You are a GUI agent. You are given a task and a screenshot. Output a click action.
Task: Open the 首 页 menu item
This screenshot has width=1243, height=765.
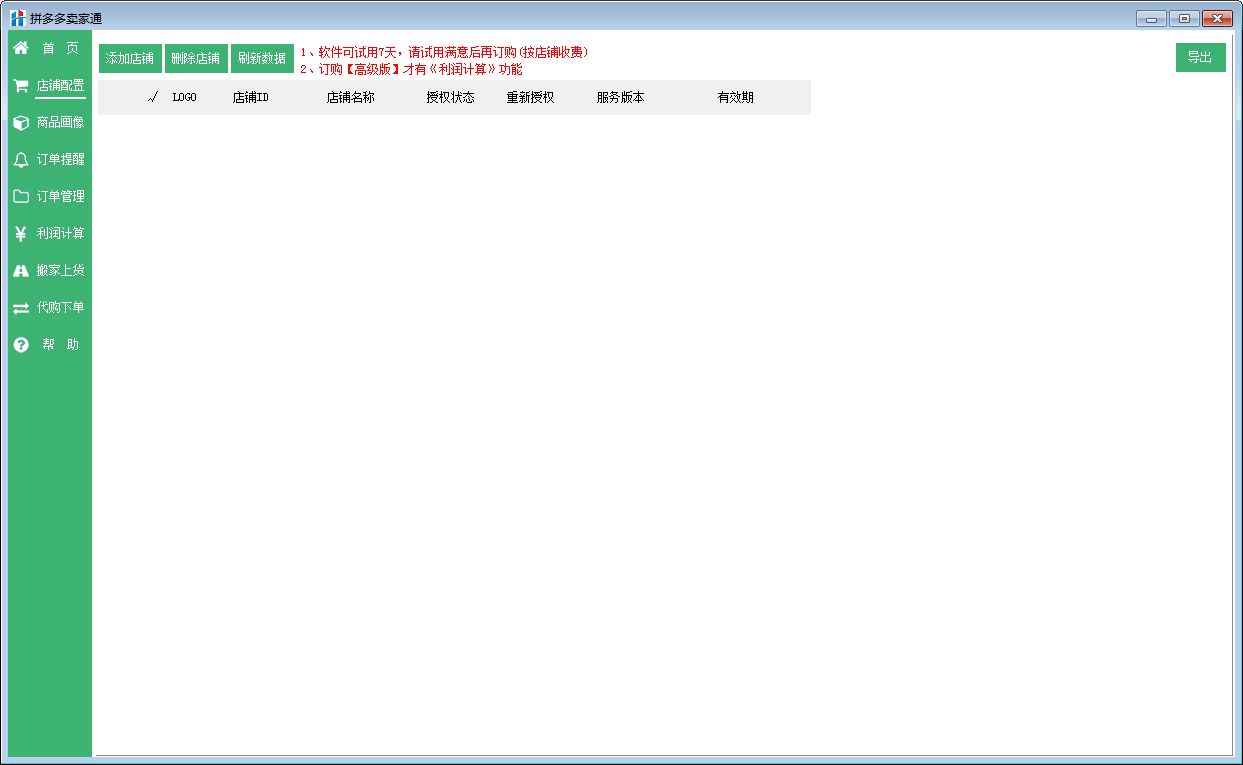click(61, 48)
